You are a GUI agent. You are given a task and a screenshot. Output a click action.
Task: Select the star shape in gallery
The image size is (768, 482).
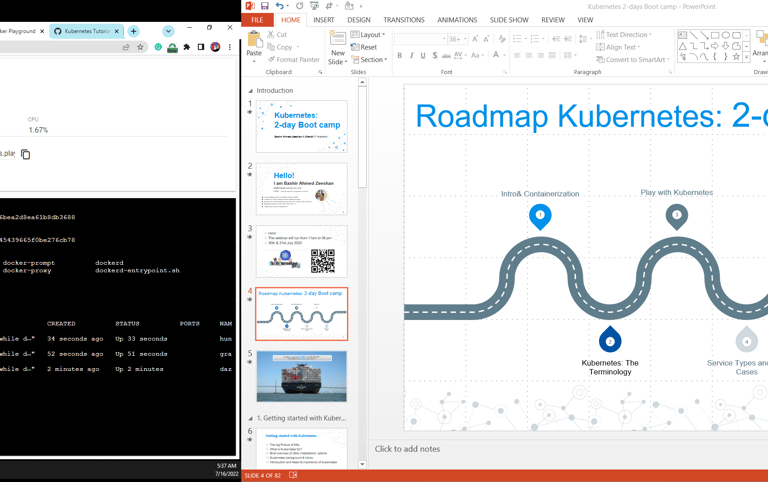click(736, 57)
